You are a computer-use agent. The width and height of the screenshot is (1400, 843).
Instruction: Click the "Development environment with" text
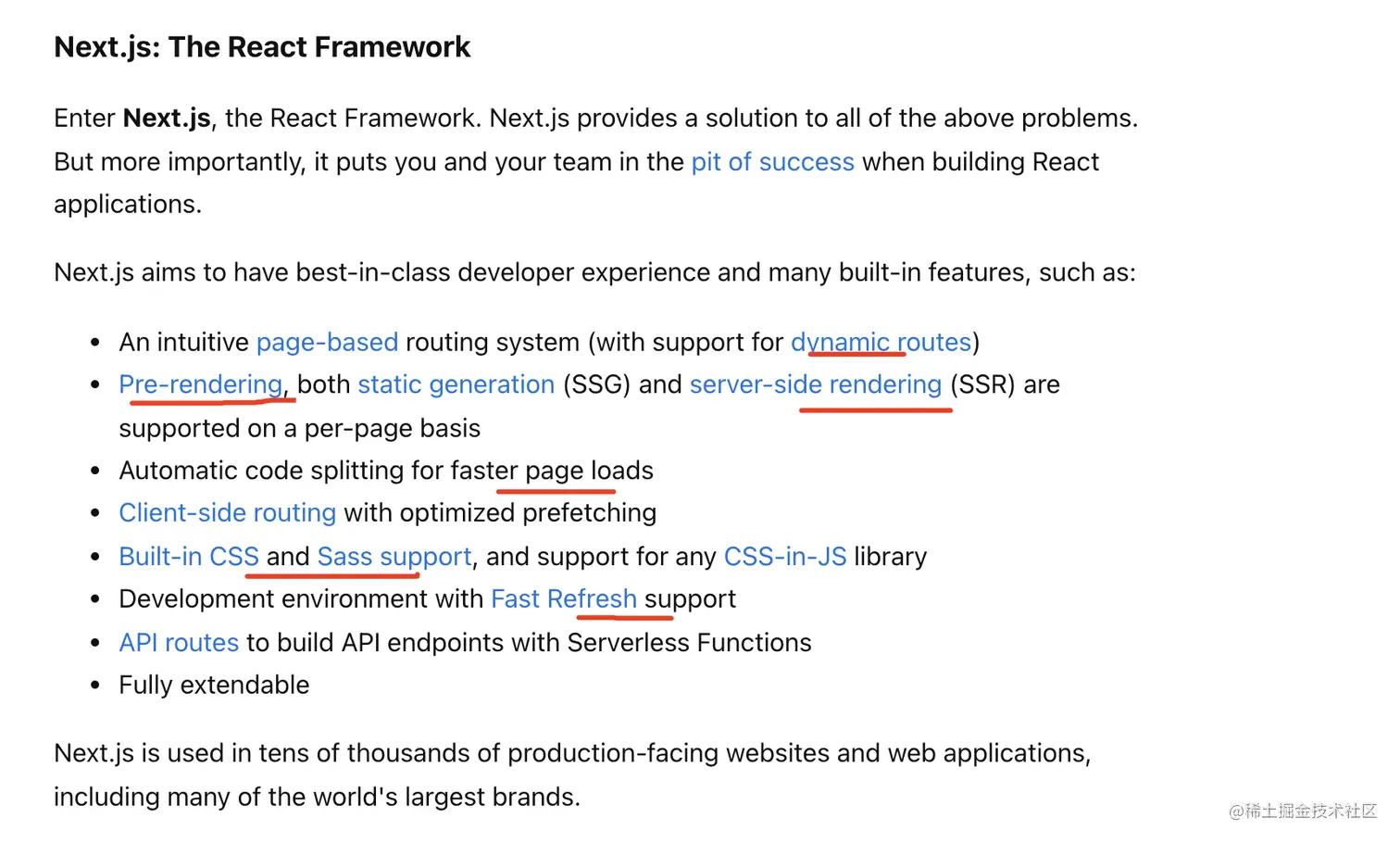point(301,599)
